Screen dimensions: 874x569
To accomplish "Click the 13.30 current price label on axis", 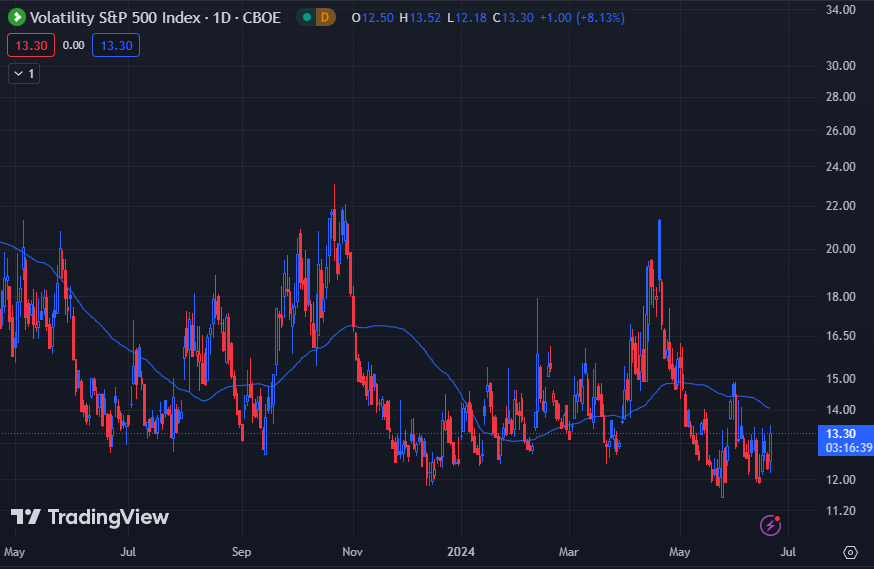I will coord(841,434).
